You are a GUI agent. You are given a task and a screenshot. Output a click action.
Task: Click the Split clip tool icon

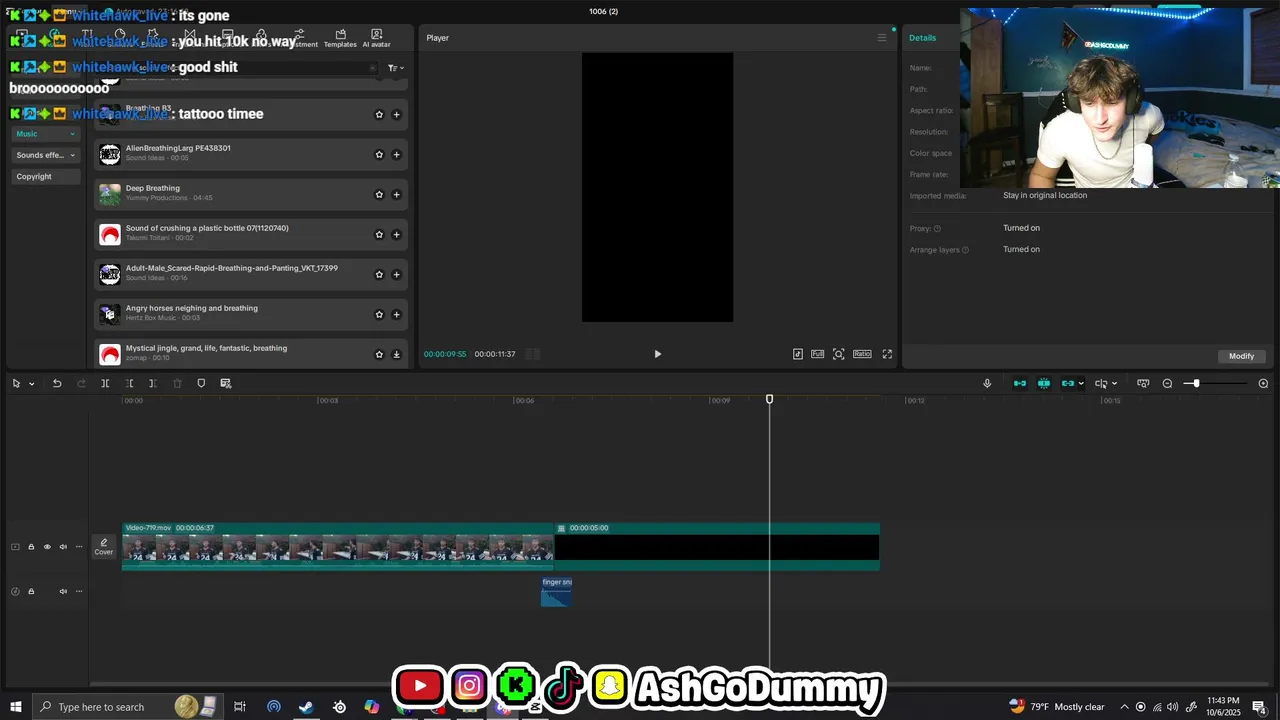105,383
